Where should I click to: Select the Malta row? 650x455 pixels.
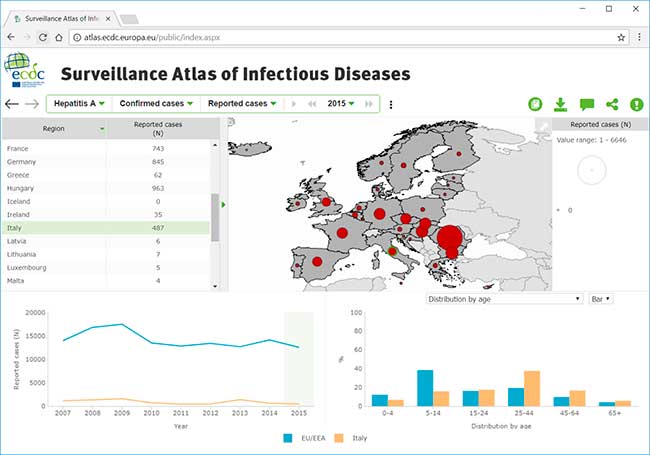point(106,281)
